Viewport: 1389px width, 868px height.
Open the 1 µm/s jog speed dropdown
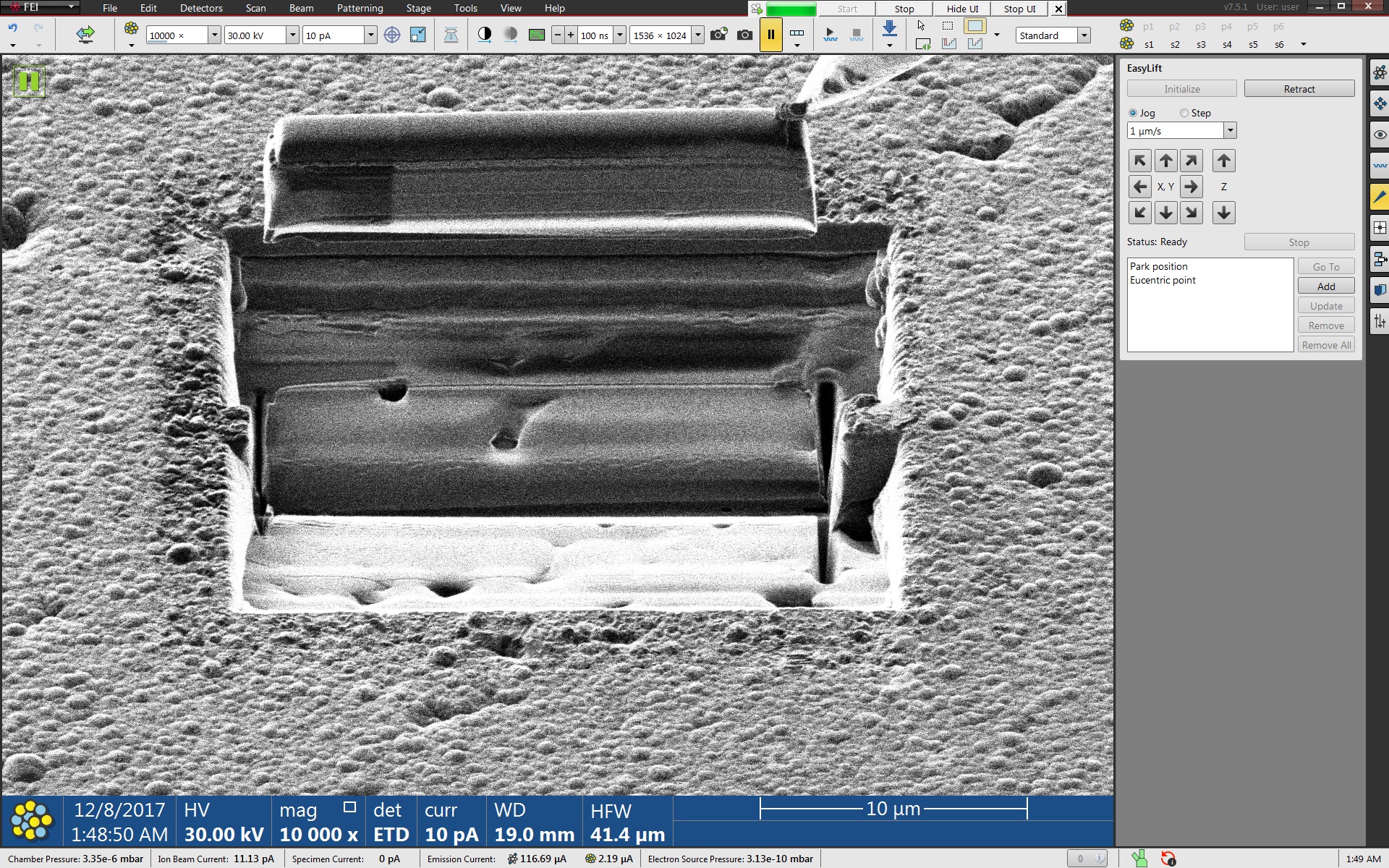1230,130
